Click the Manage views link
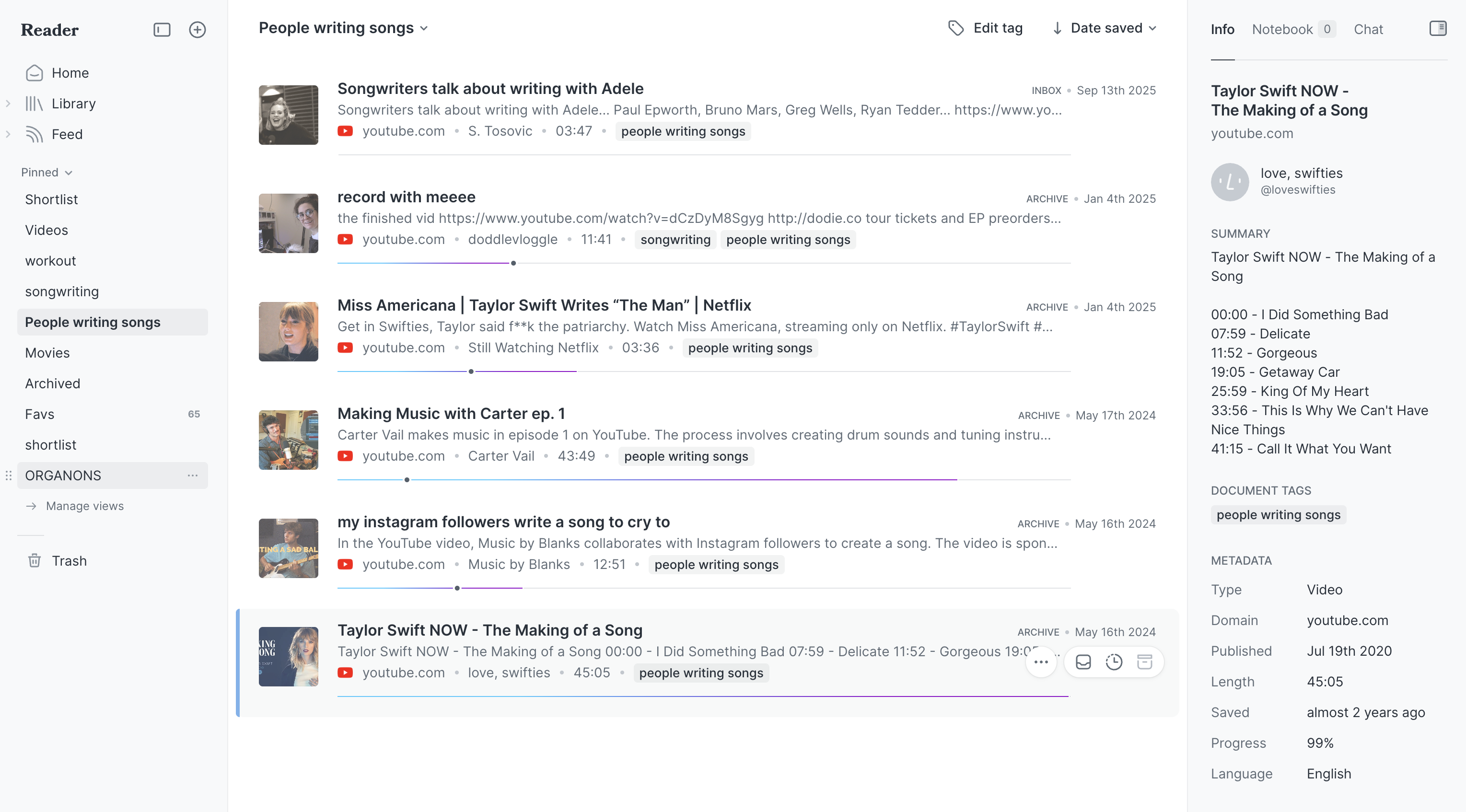This screenshot has width=1466, height=812. [x=84, y=506]
